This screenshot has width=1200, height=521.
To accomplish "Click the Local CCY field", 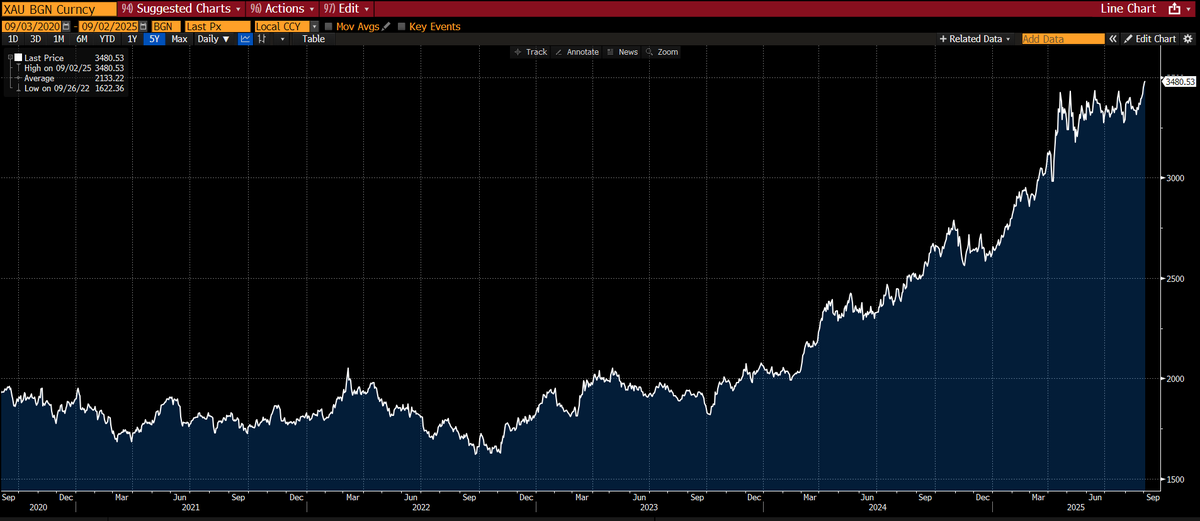I will [x=281, y=26].
